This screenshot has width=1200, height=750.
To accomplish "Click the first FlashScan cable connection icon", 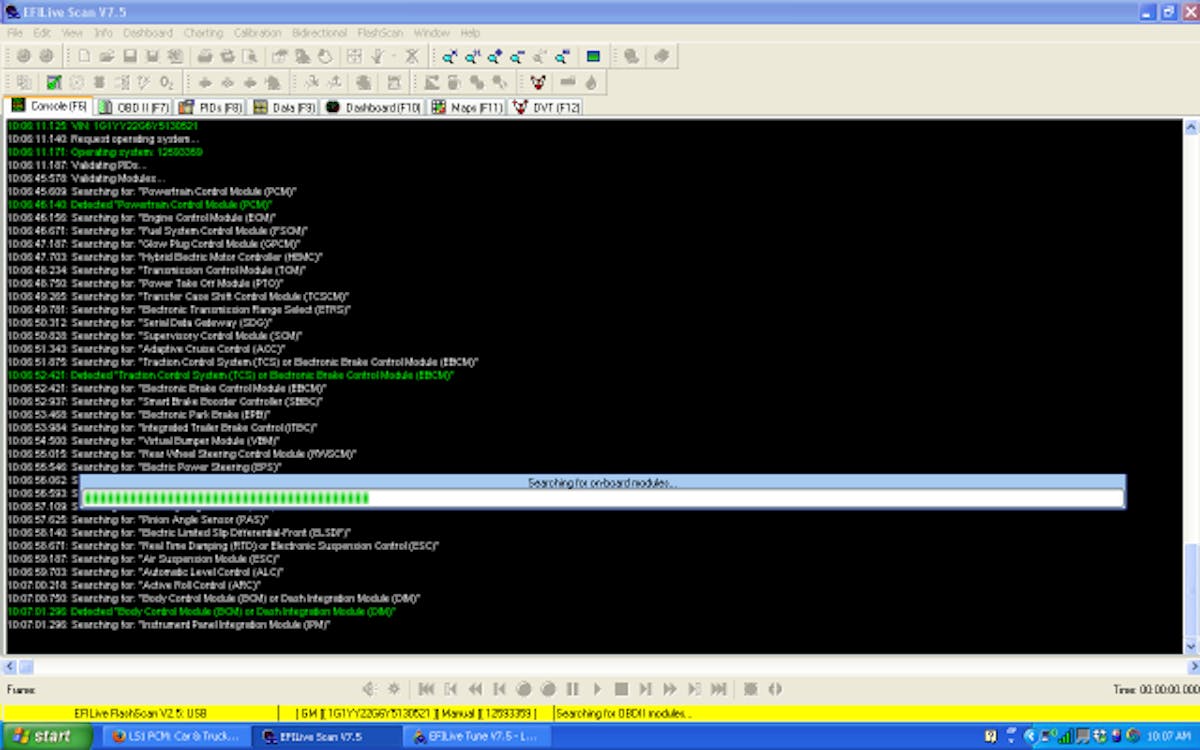I will pyautogui.click(x=23, y=55).
